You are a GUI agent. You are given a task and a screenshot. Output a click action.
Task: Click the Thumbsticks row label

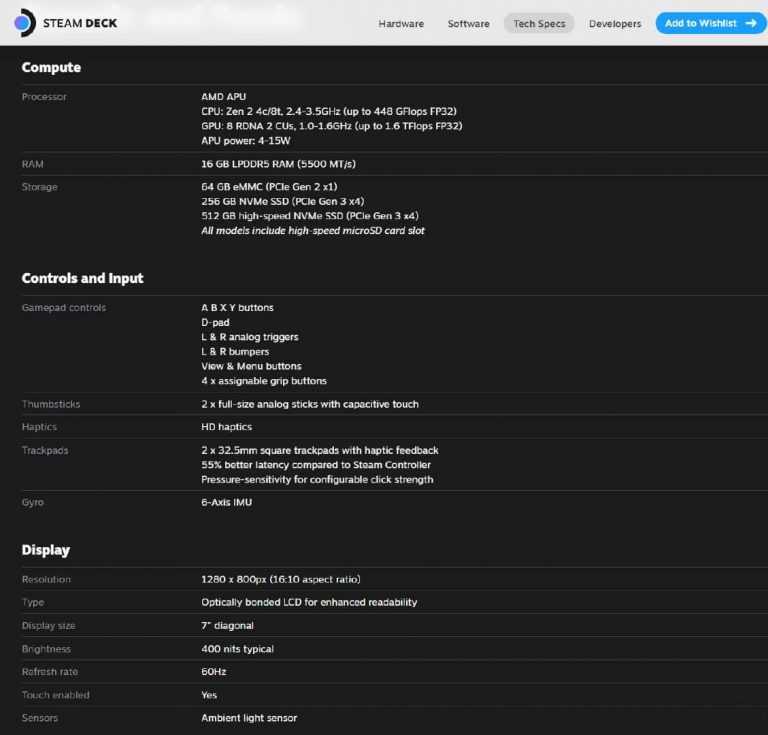[x=51, y=404]
